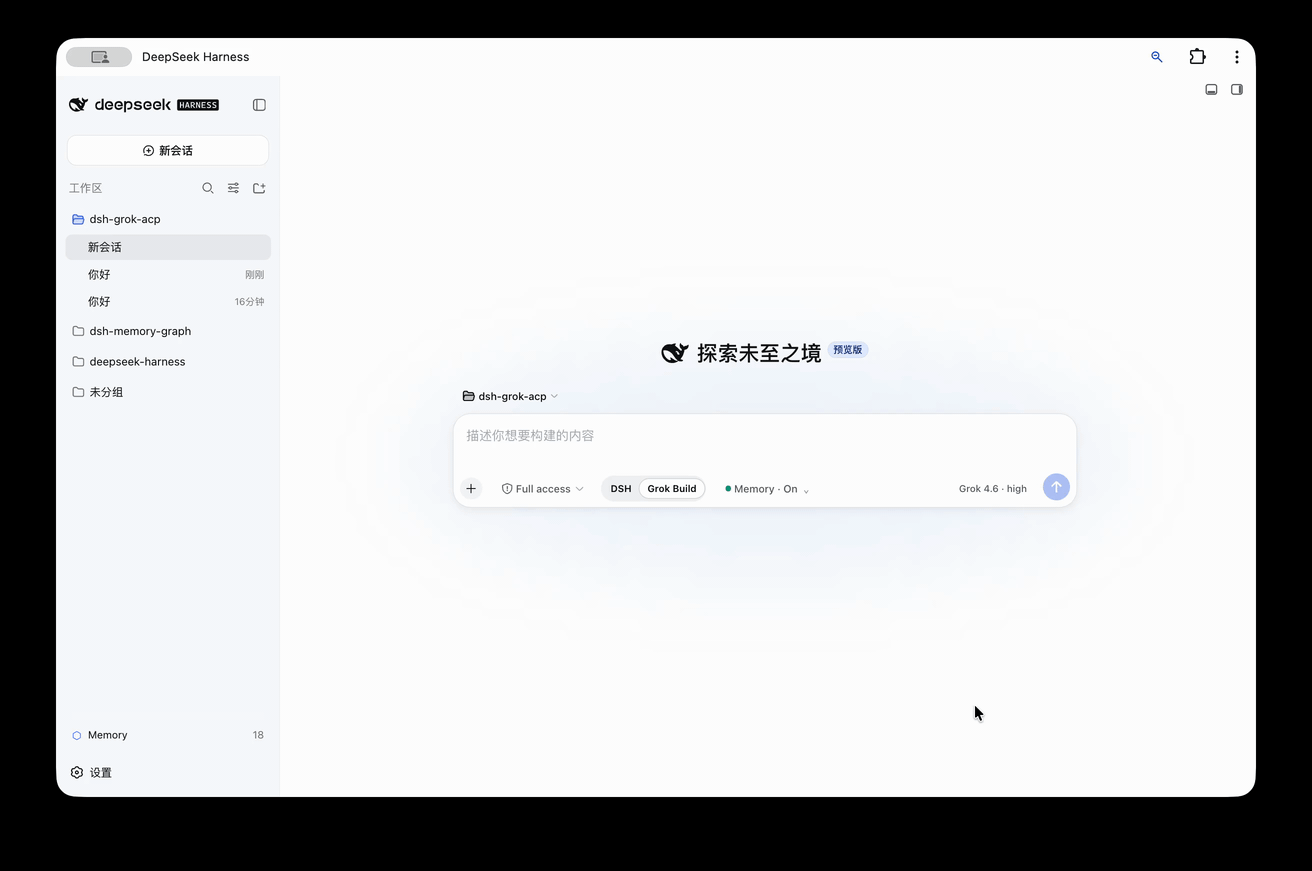1312x871 pixels.
Task: Open workspace filter settings icon
Action: point(233,188)
